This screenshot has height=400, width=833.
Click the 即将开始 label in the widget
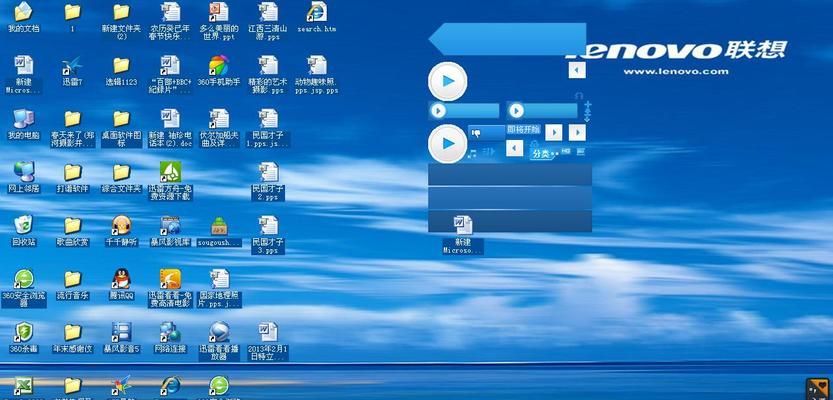522,130
